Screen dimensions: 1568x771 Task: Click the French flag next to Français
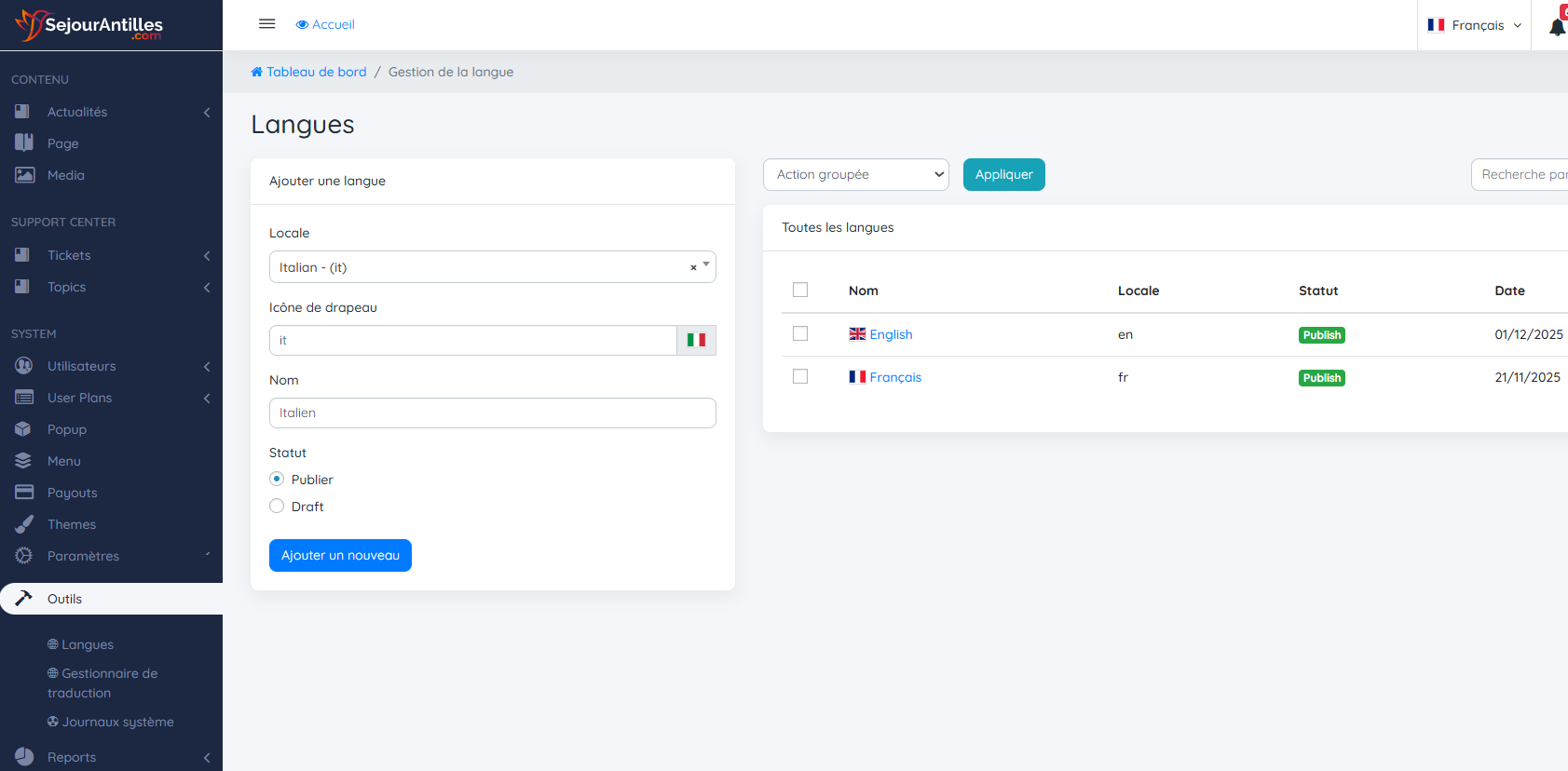coord(857,377)
